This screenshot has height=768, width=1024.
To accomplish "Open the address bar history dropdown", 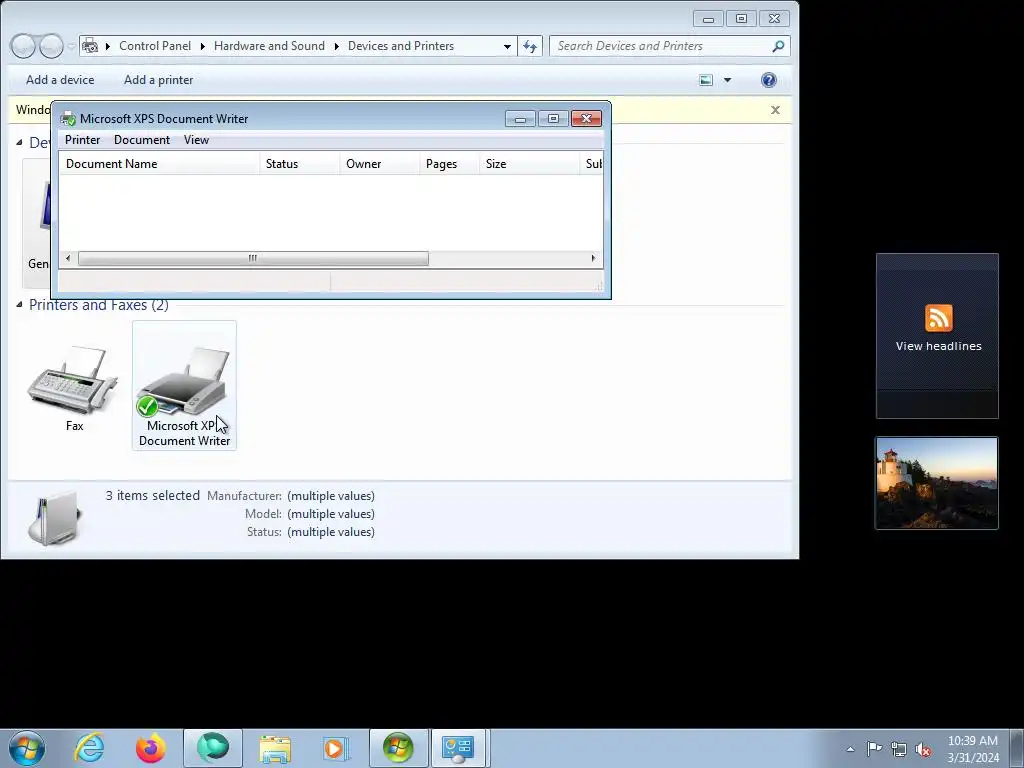I will 507,46.
